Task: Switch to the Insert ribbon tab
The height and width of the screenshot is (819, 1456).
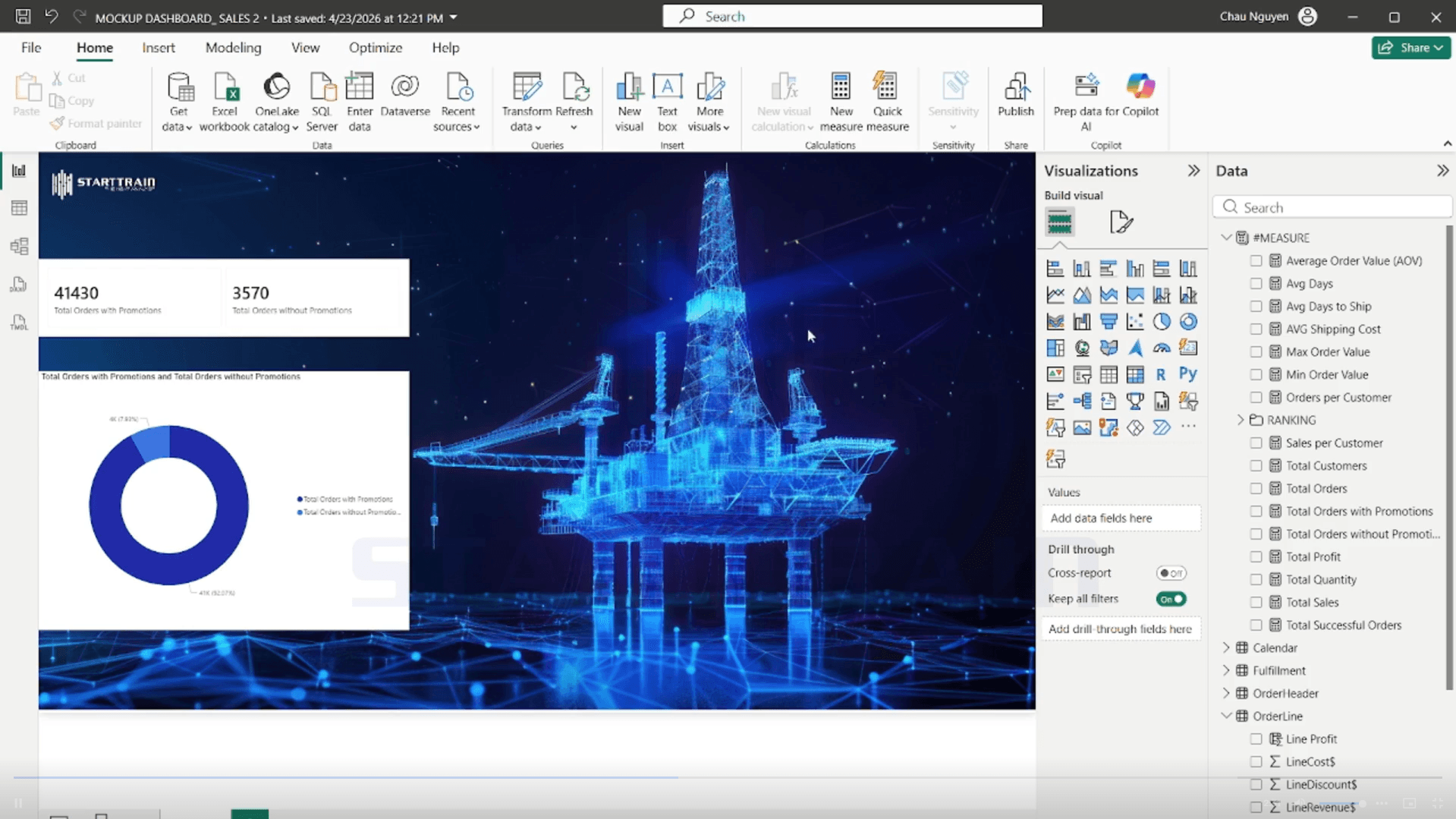Action: click(159, 47)
